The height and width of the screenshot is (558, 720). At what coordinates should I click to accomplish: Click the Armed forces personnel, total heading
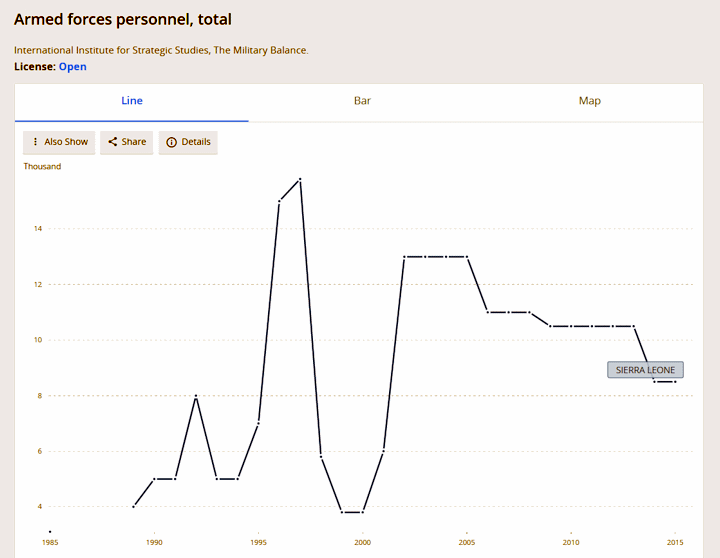pyautogui.click(x=123, y=19)
